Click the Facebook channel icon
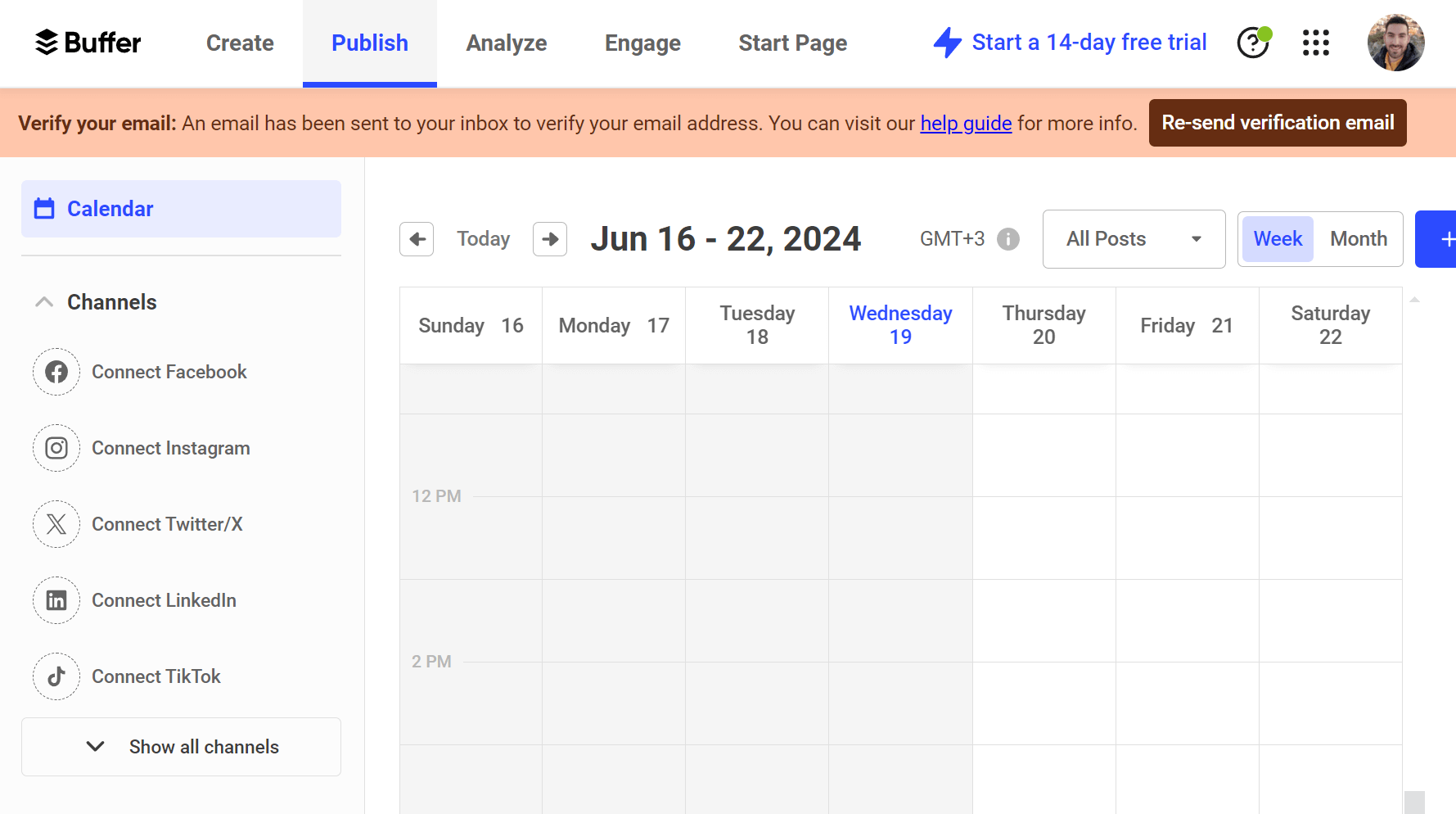 [x=56, y=372]
